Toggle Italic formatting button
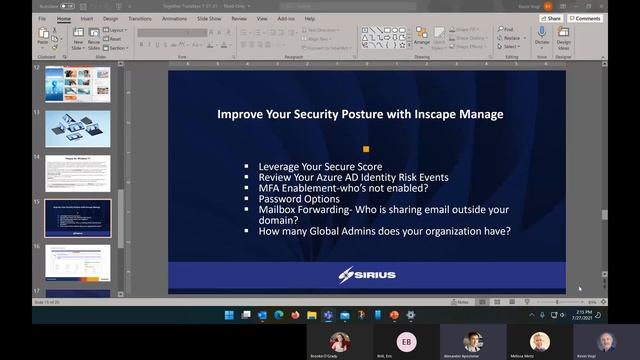640x360 pixels. pyautogui.click(x=149, y=45)
